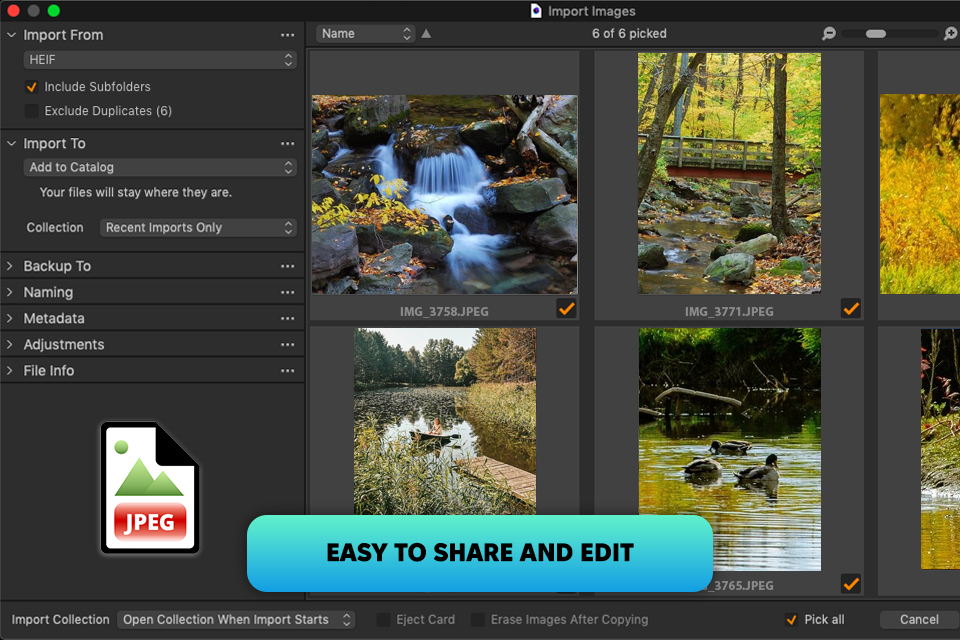Open the Naming panel three-dot menu
This screenshot has width=960, height=640.
(288, 293)
